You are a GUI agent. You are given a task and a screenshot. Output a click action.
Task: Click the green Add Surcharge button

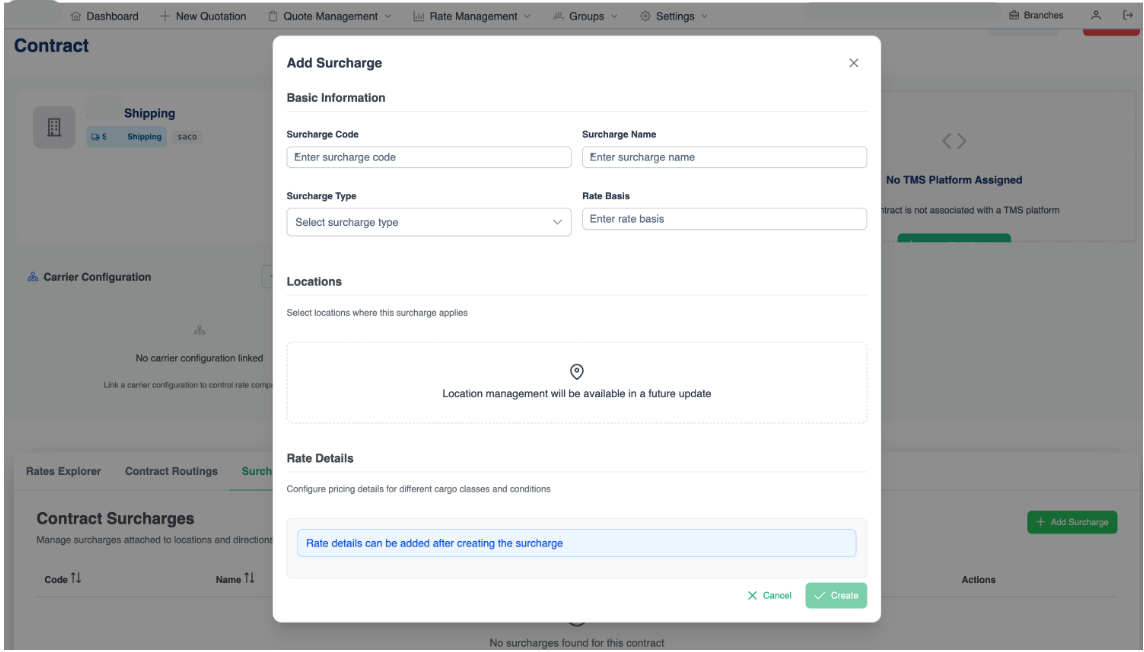(1071, 522)
